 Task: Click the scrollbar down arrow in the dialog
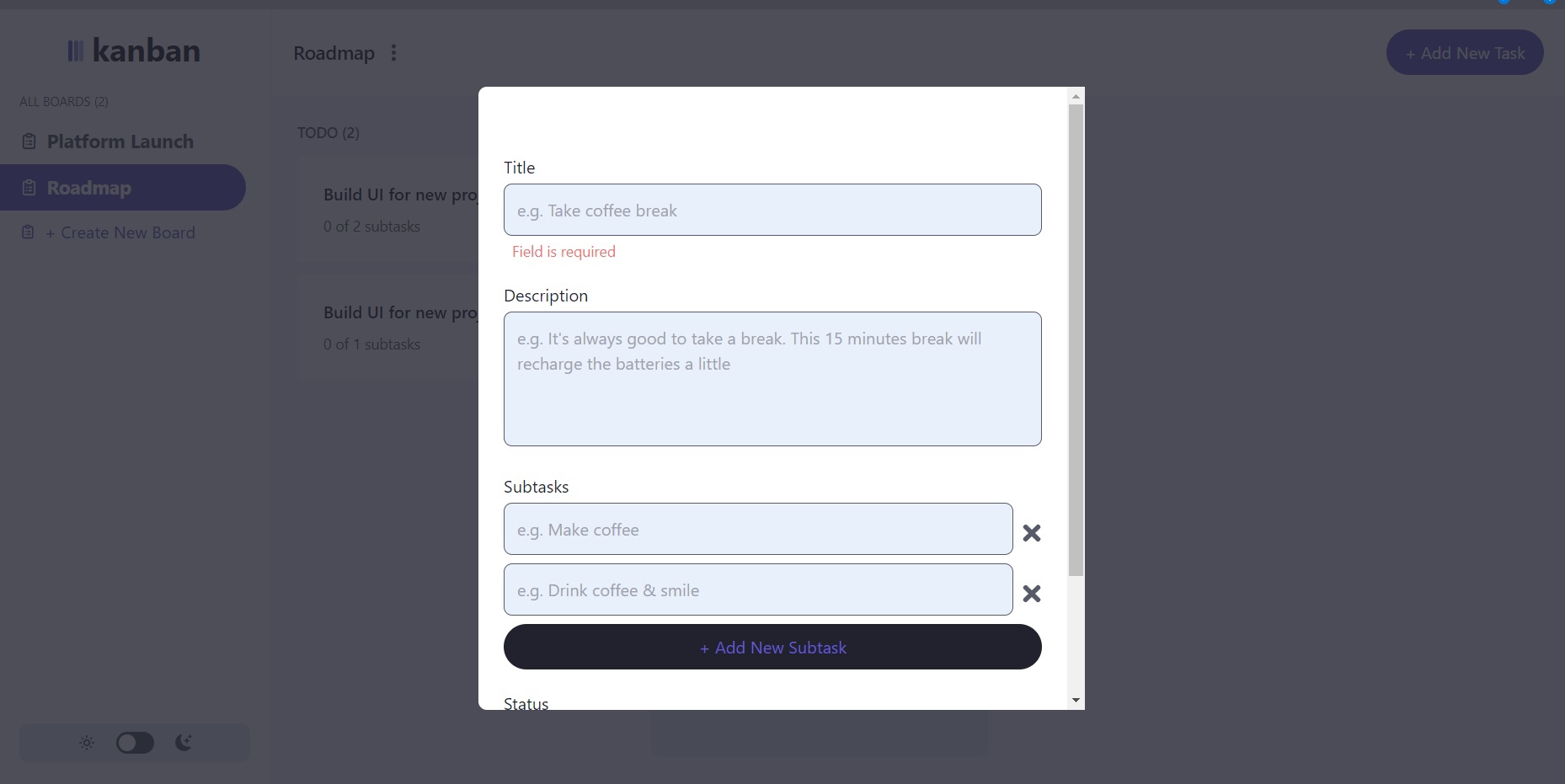tap(1076, 700)
